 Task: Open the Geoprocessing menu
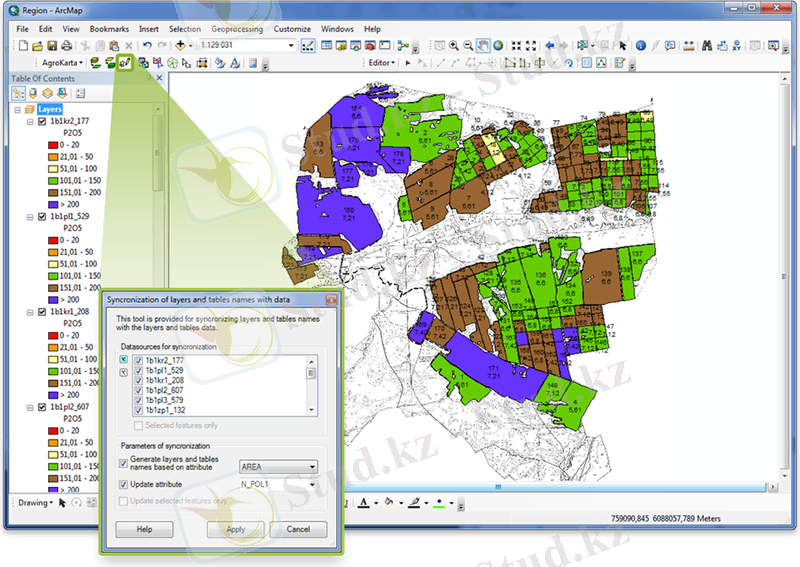point(236,29)
